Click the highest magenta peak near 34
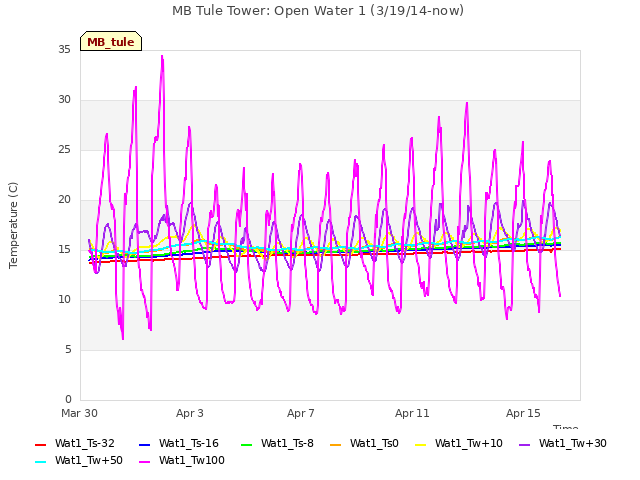Screen dimensions: 640x480 click(x=162, y=57)
